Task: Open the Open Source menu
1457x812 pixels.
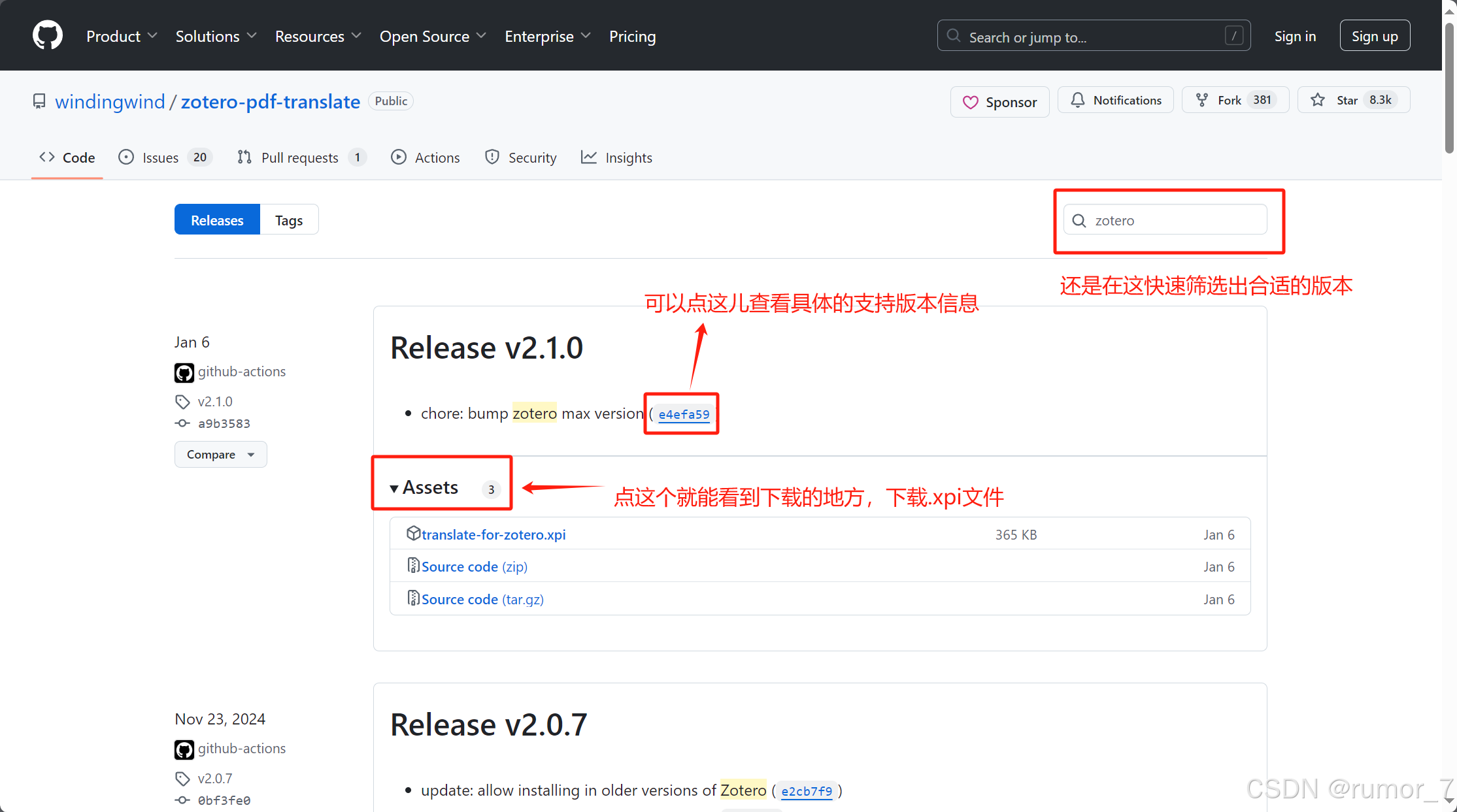Action: 432,37
